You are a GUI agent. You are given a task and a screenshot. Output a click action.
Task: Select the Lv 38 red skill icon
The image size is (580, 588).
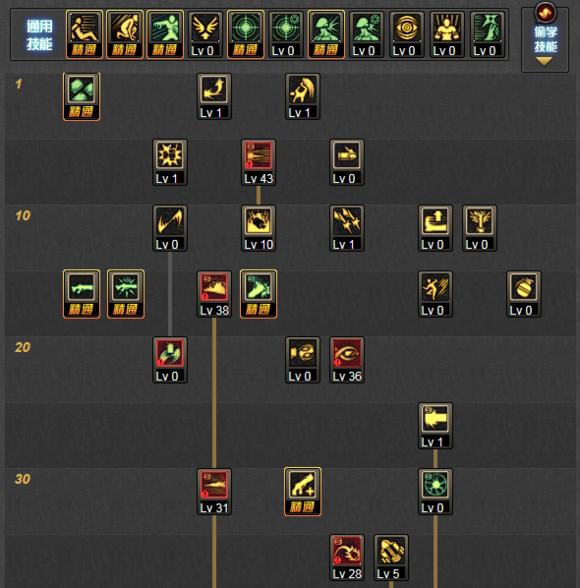click(214, 294)
